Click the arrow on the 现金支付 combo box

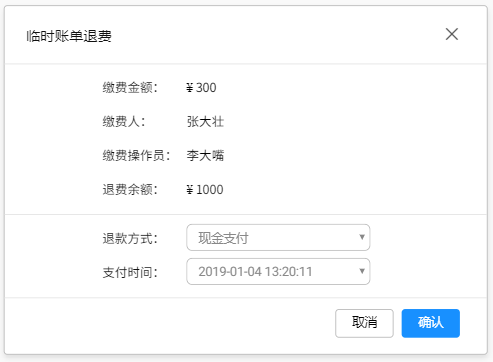pyautogui.click(x=362, y=237)
